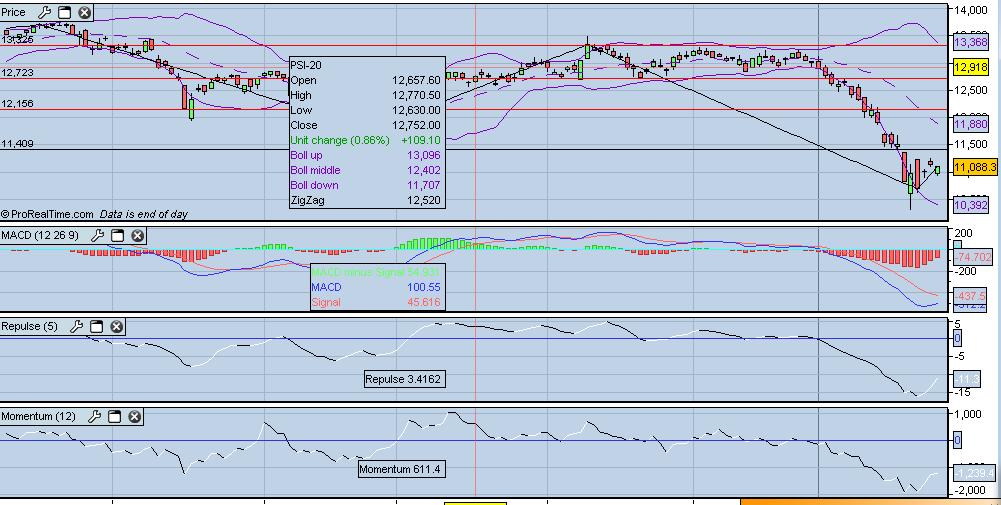Close the MACD indicator panel

click(x=137, y=236)
